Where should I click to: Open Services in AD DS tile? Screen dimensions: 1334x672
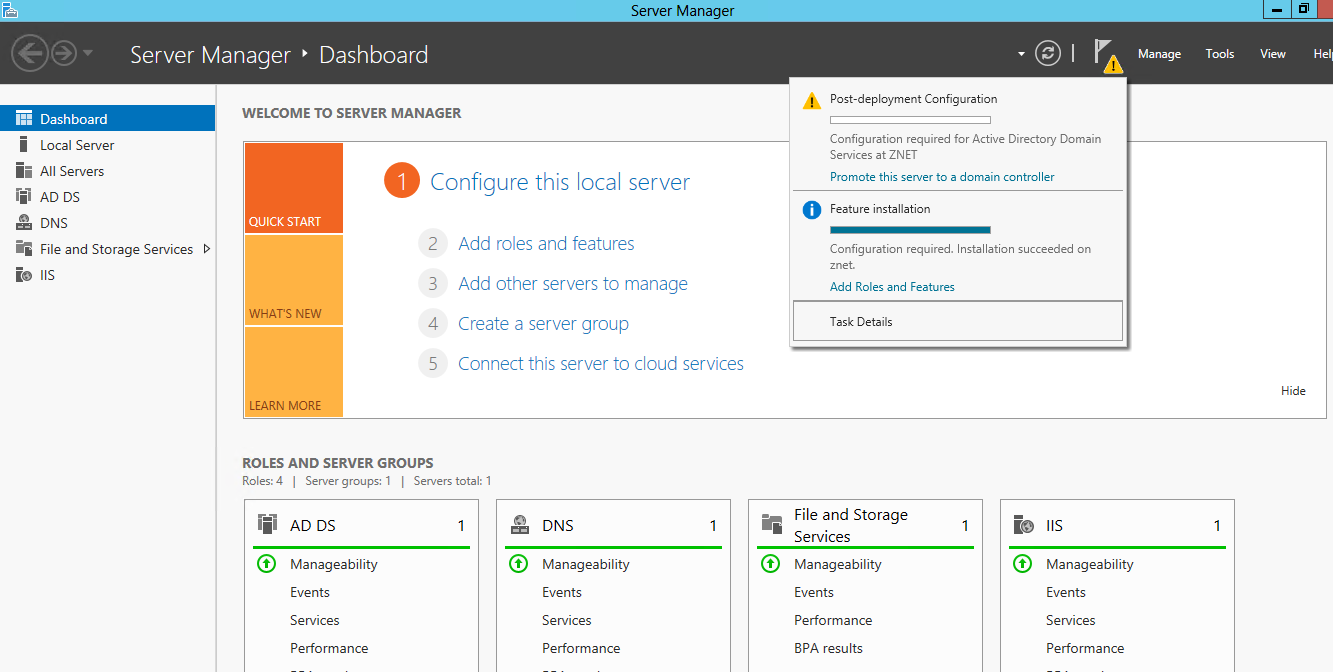pyautogui.click(x=315, y=620)
